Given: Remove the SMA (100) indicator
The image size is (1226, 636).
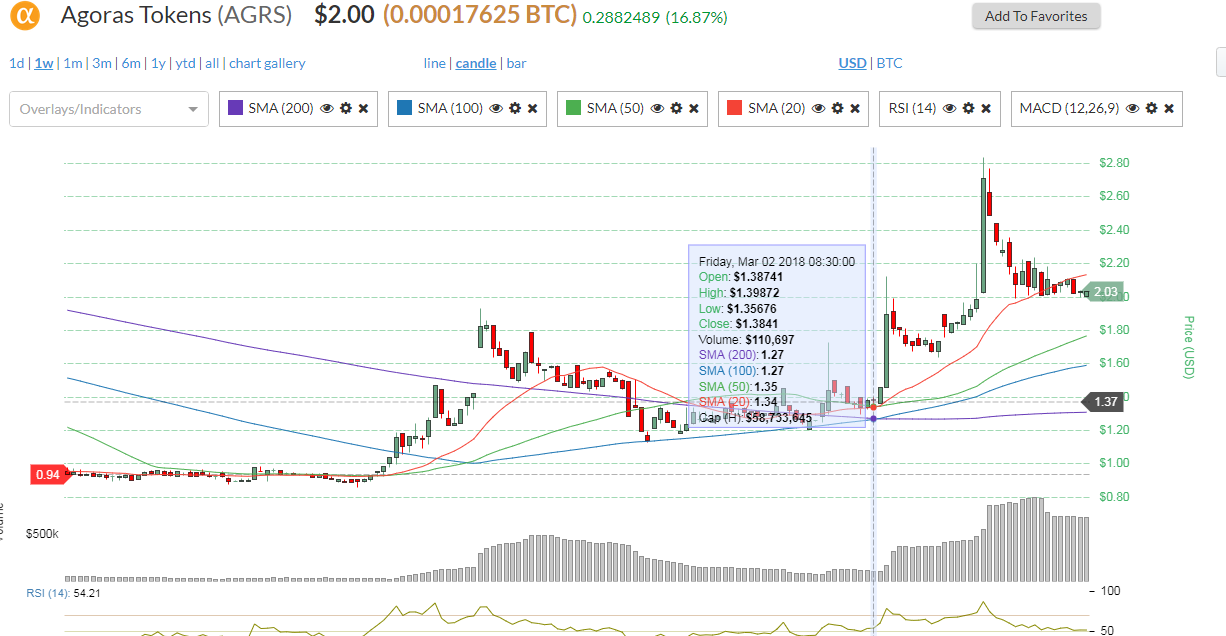Looking at the screenshot, I should (x=532, y=108).
